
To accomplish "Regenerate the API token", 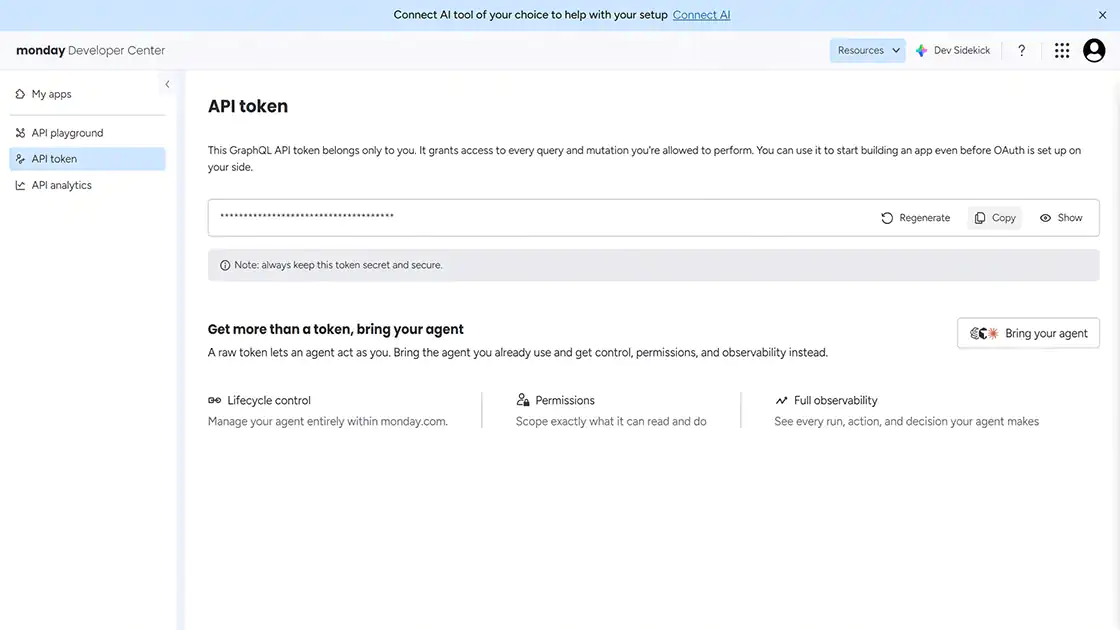I will pyautogui.click(x=915, y=218).
